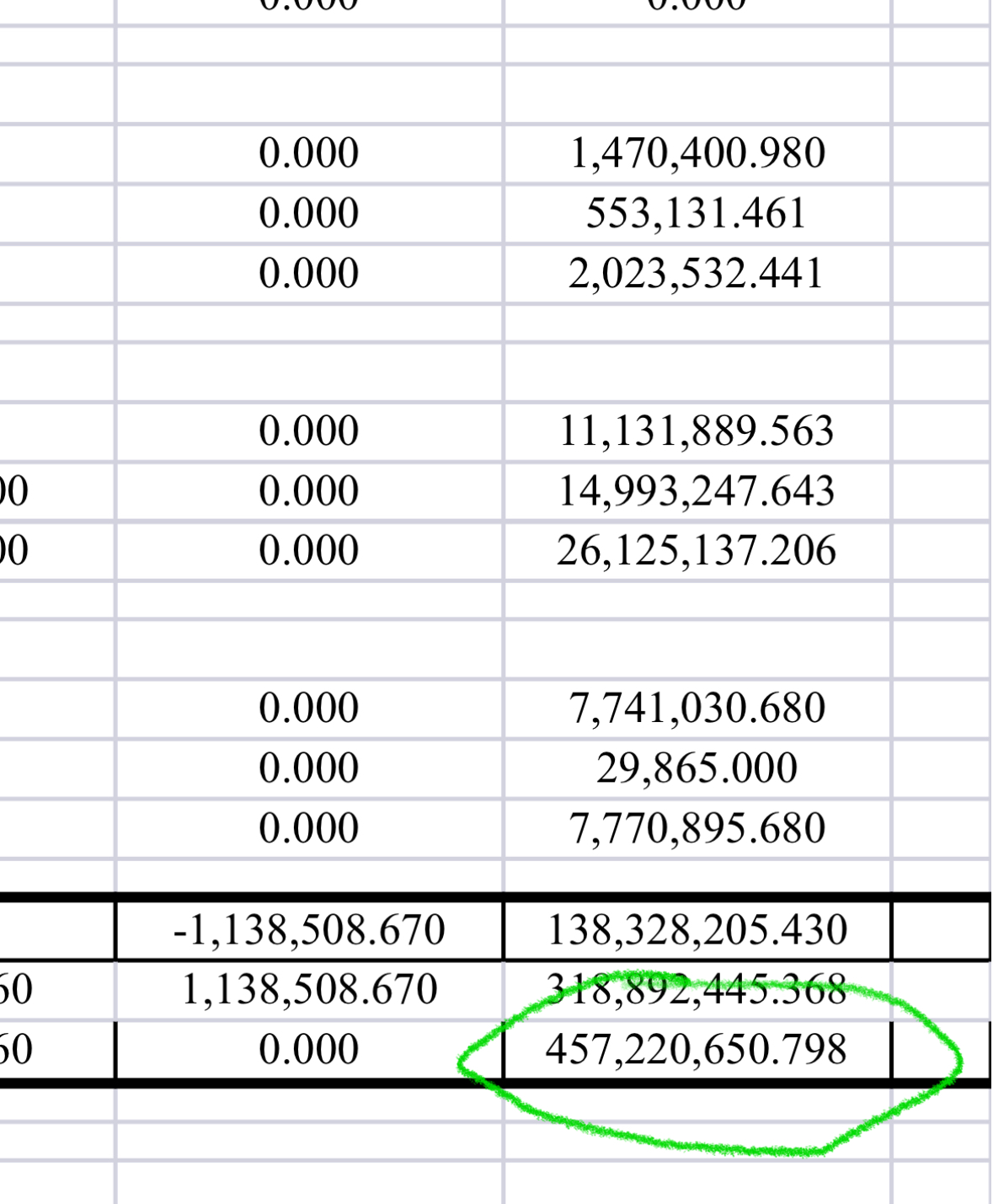Select 0.000 in the 29,865.000 row
Image resolution: width=993 pixels, height=1204 pixels.
coord(309,768)
